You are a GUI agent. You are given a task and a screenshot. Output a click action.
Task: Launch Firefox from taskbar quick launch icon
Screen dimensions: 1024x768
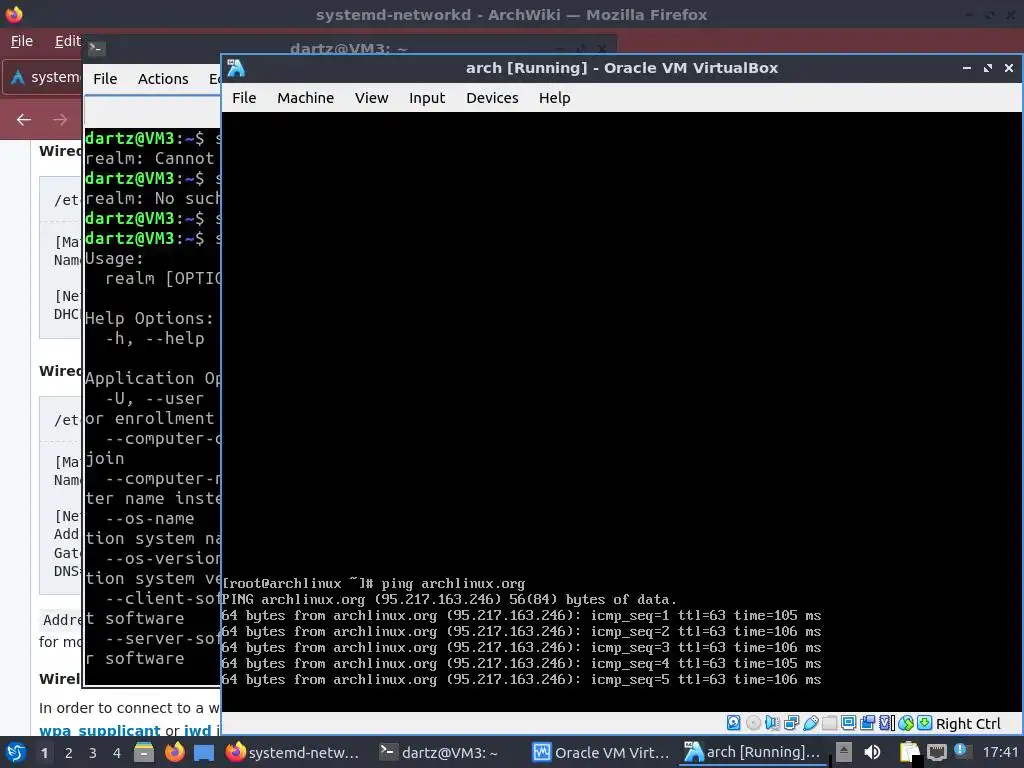[174, 752]
